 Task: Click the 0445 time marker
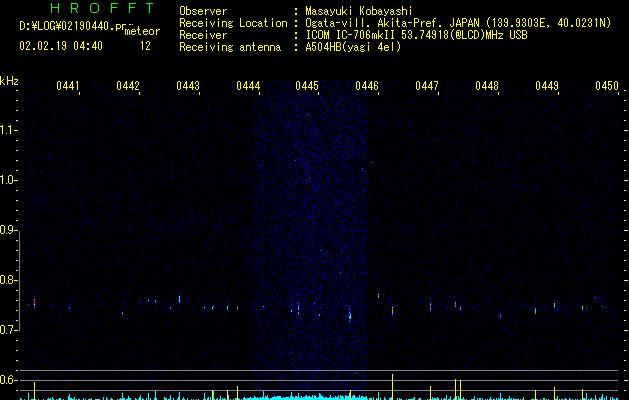tap(307, 86)
